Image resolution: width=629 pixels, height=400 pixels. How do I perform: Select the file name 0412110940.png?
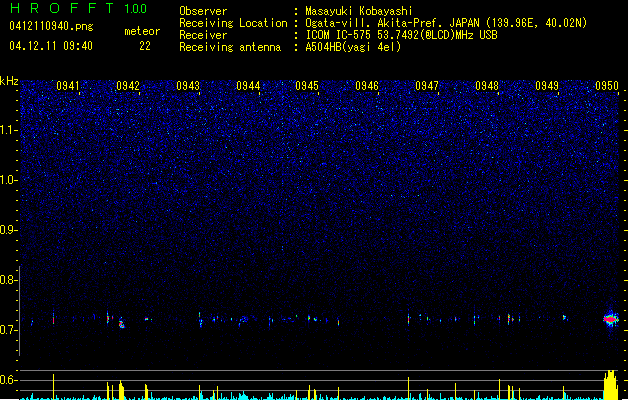51,26
